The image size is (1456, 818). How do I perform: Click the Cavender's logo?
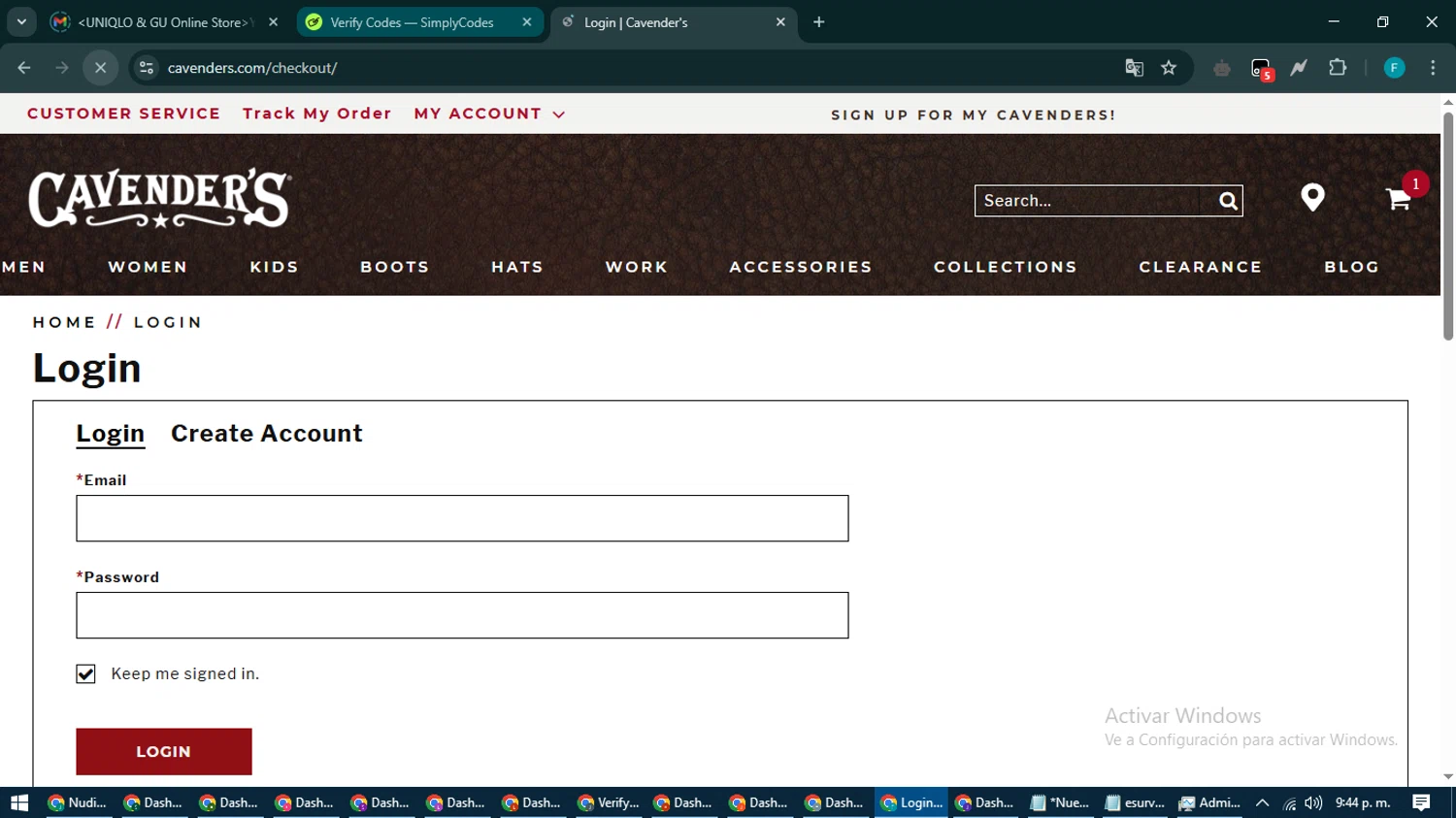point(160,198)
